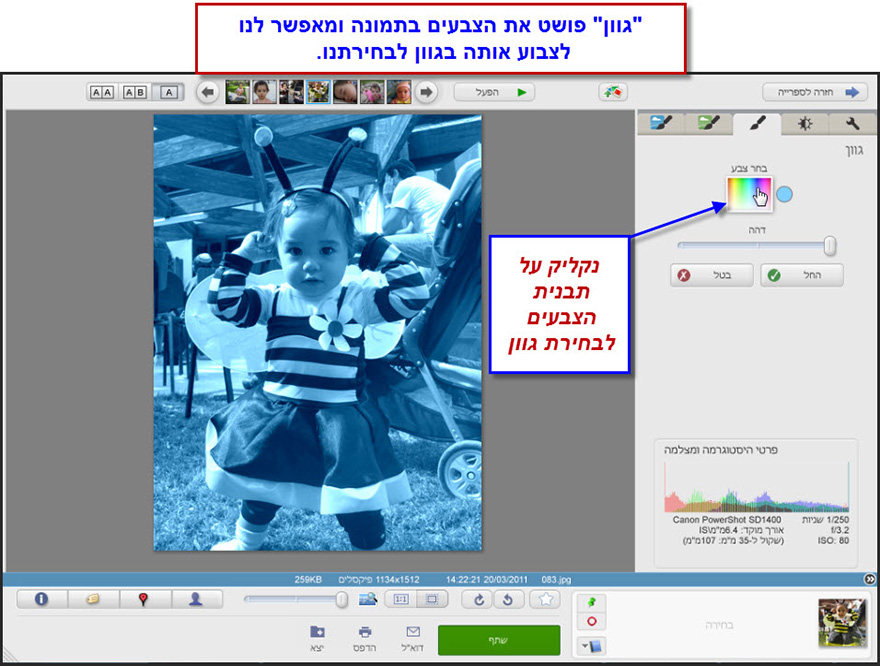Expand the tray options with the small arrow

click(x=872, y=580)
